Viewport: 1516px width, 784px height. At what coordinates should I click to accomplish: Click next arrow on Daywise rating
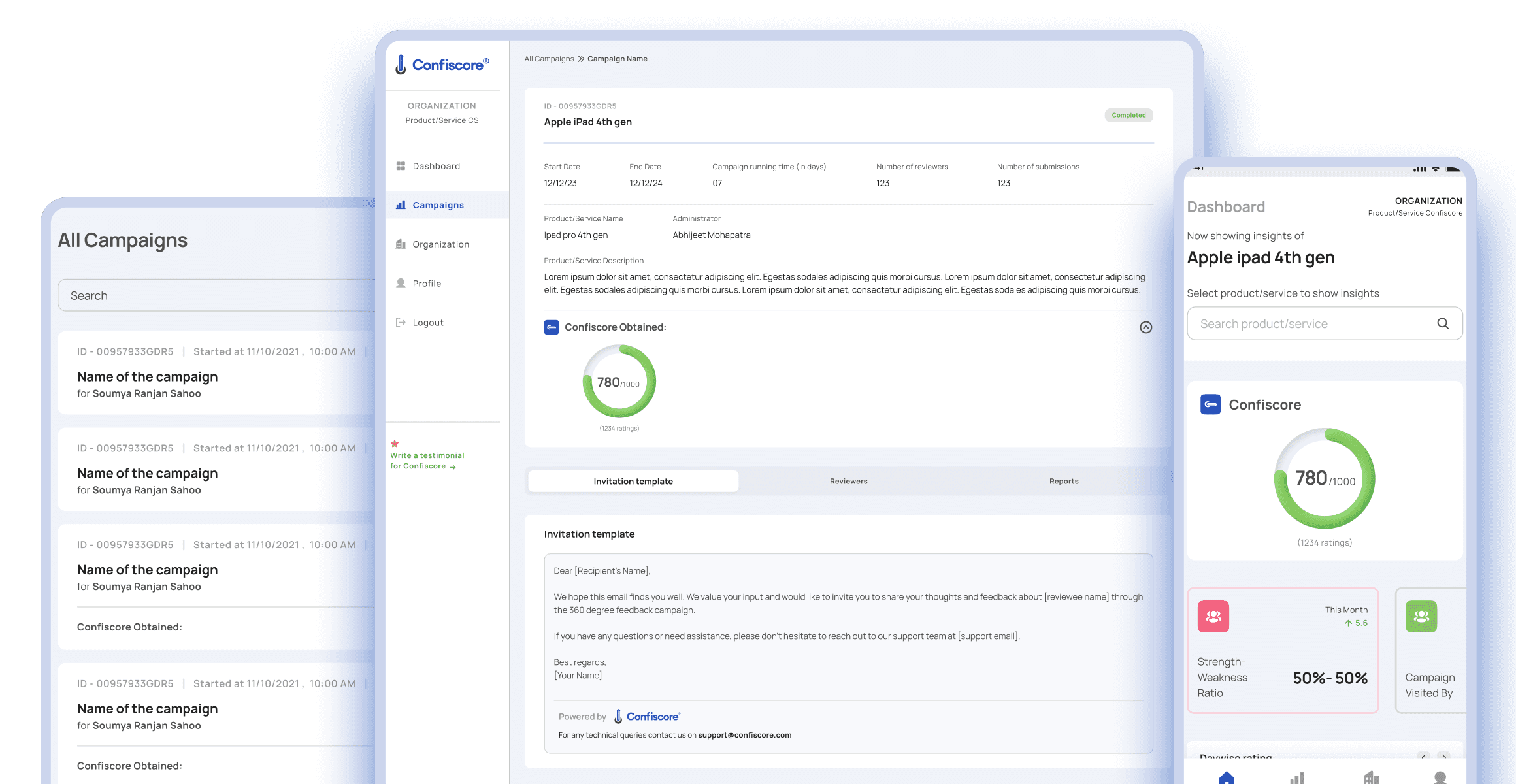1444,756
